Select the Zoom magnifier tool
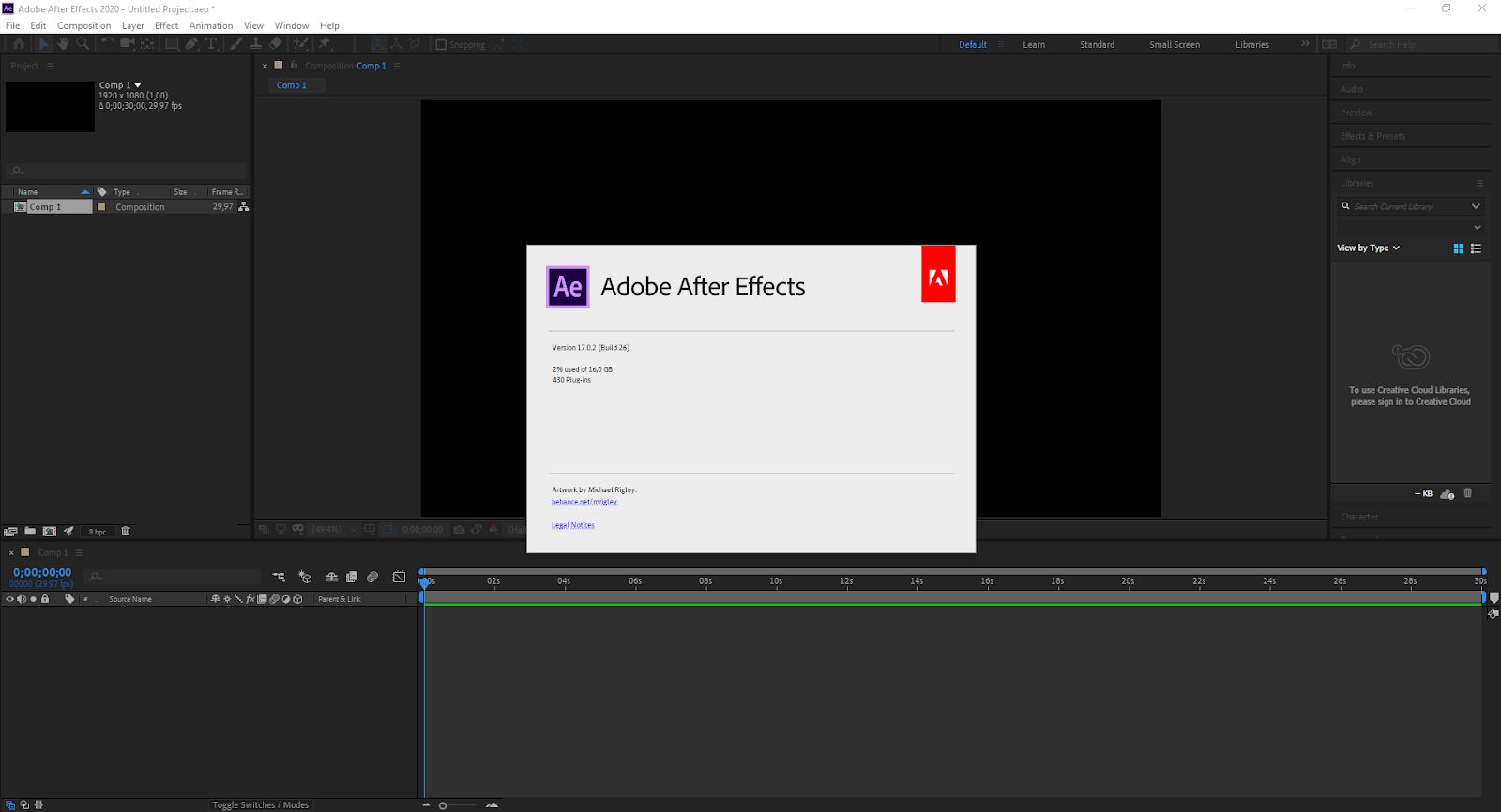The height and width of the screenshot is (812, 1501). point(83,43)
